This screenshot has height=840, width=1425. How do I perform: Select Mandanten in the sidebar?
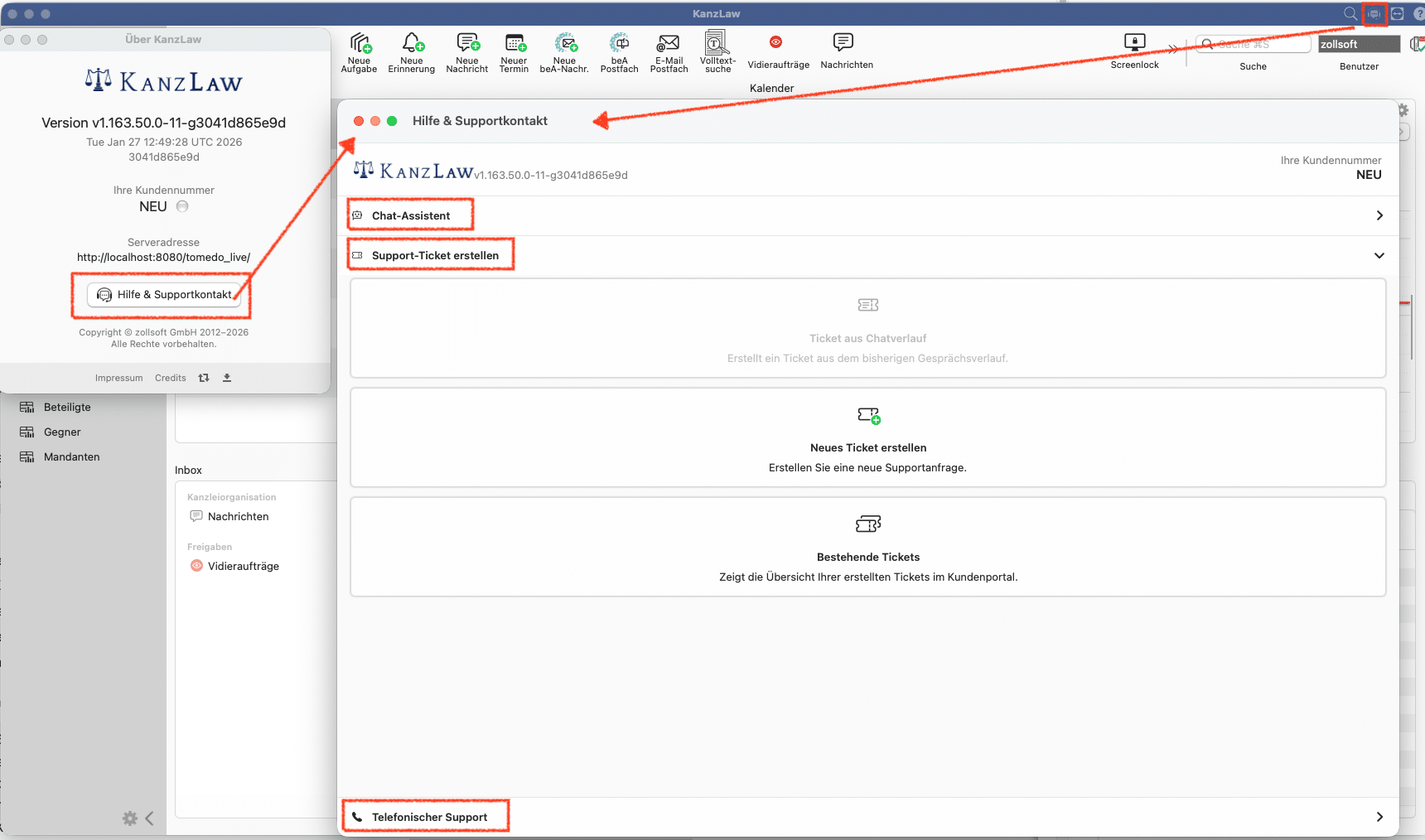pyautogui.click(x=71, y=457)
